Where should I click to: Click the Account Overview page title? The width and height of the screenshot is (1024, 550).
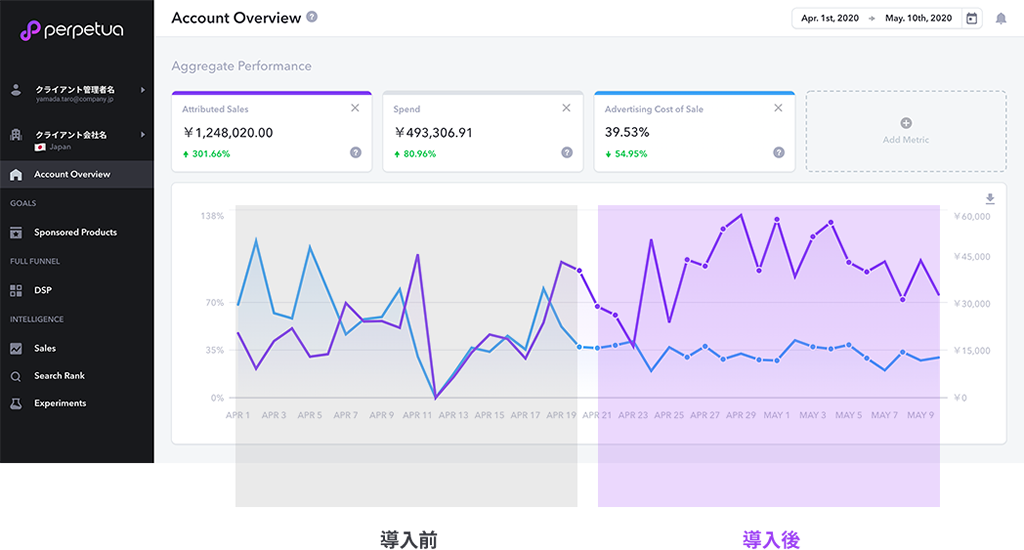pos(236,18)
